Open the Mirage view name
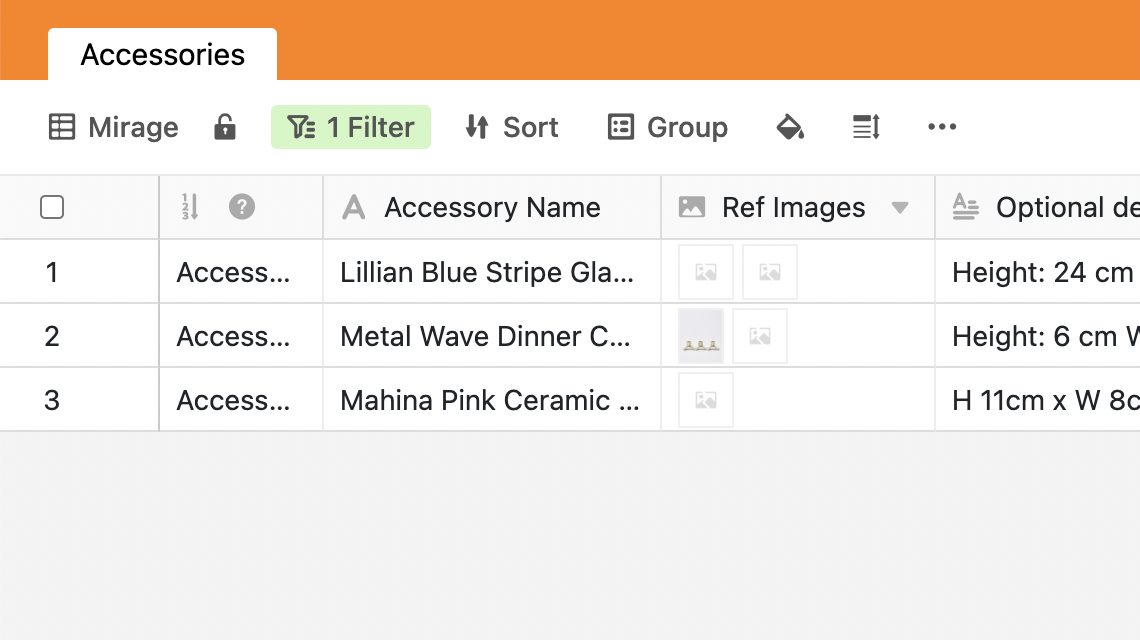The image size is (1140, 640). [x=133, y=127]
